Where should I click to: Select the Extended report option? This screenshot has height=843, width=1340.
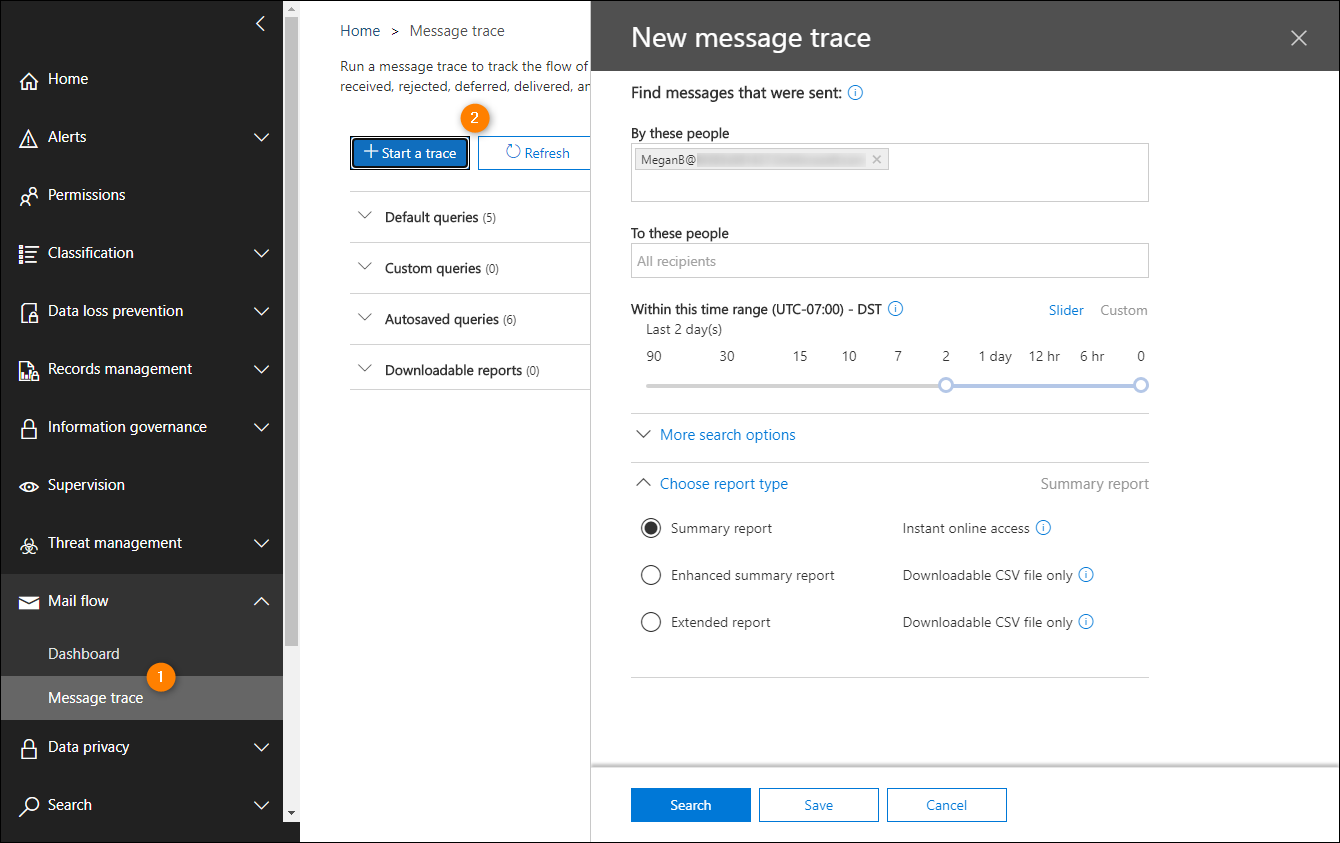(651, 622)
